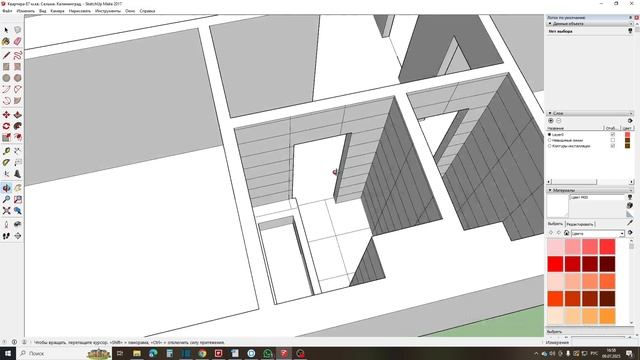Screen dimensions: 640x360
Task: Activate the Paint Bucket tool
Action: pos(6,41)
